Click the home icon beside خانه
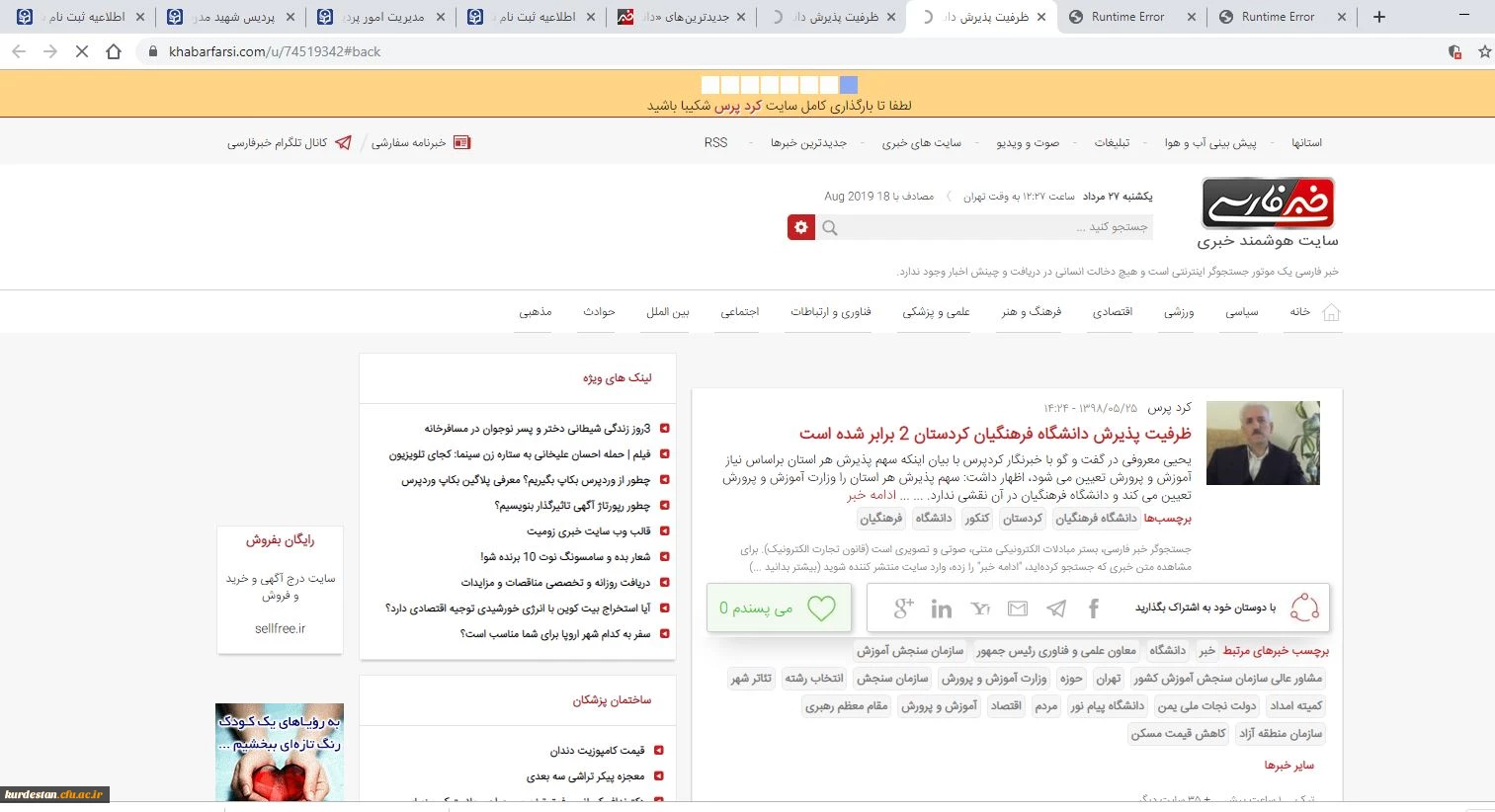 pyautogui.click(x=1331, y=313)
